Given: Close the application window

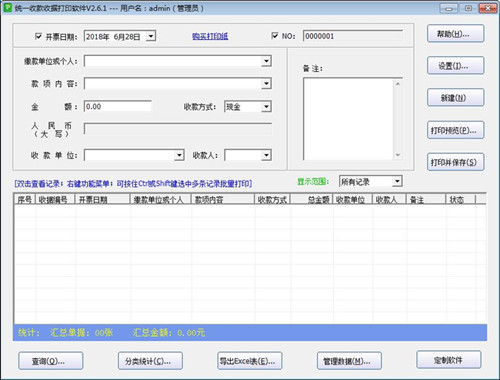Looking at the screenshot, I should pyautogui.click(x=488, y=8).
